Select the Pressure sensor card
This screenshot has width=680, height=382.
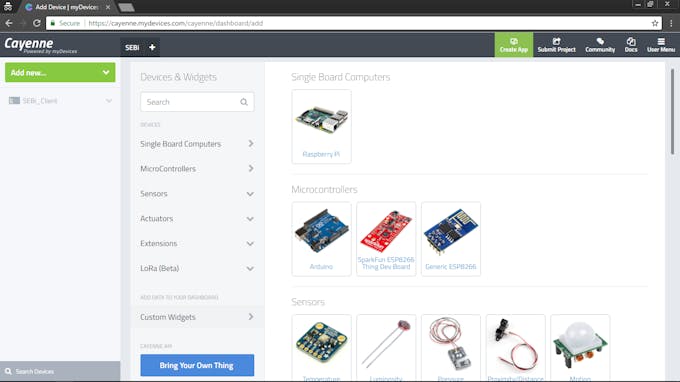[451, 348]
